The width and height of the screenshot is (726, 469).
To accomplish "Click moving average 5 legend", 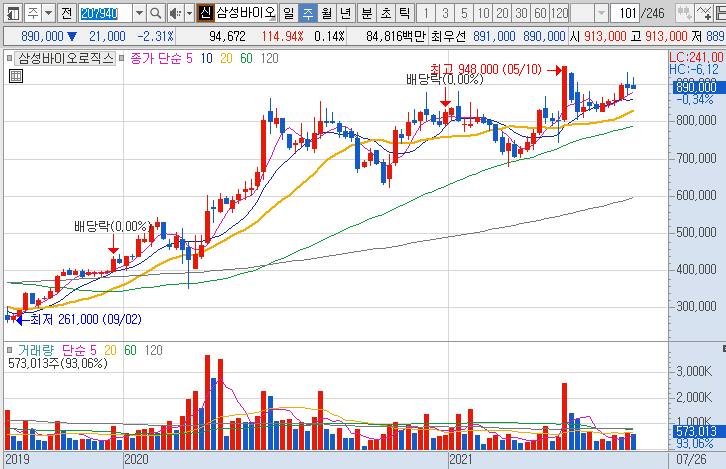I will 189,58.
